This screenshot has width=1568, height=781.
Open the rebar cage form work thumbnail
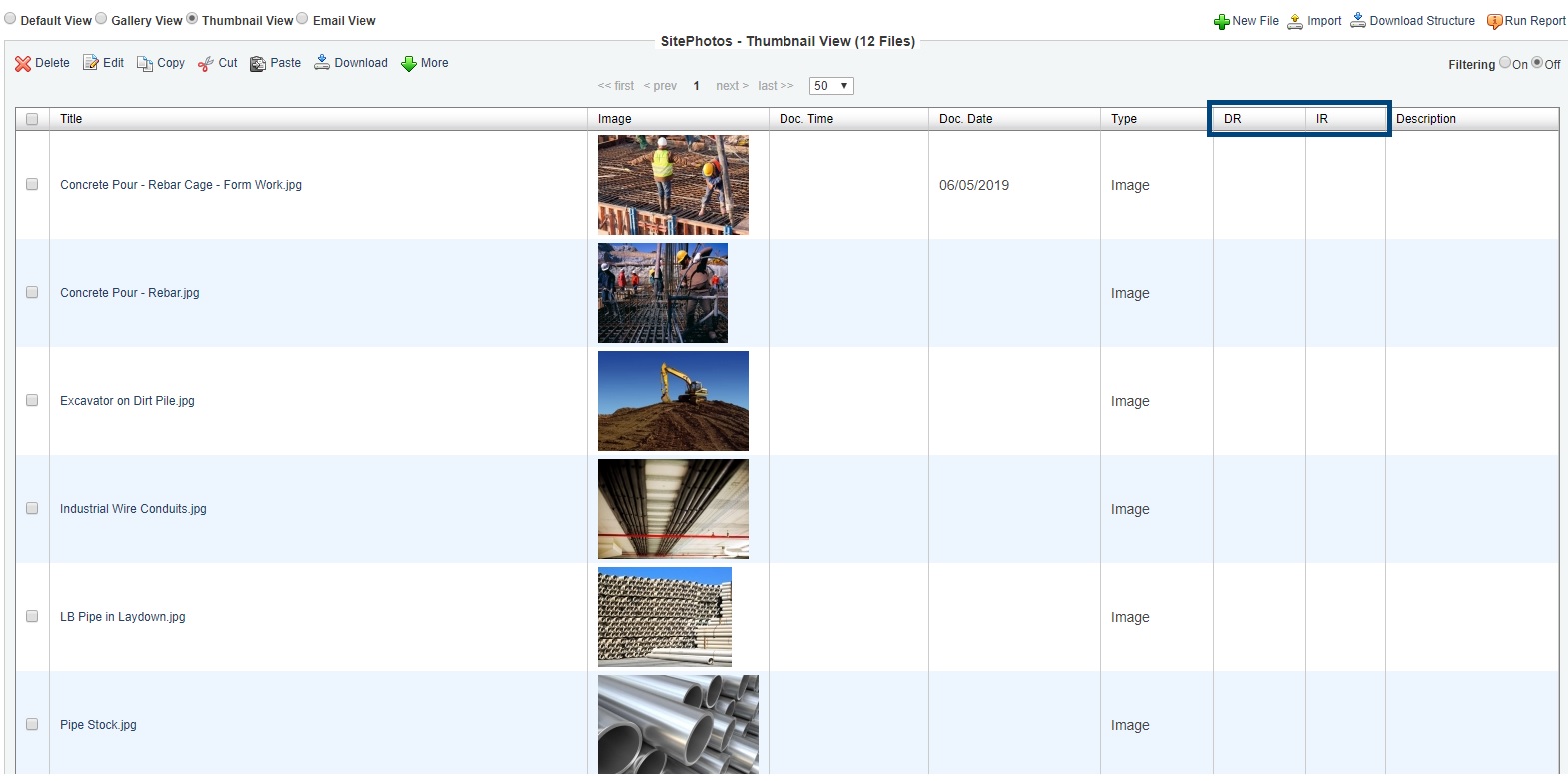673,185
